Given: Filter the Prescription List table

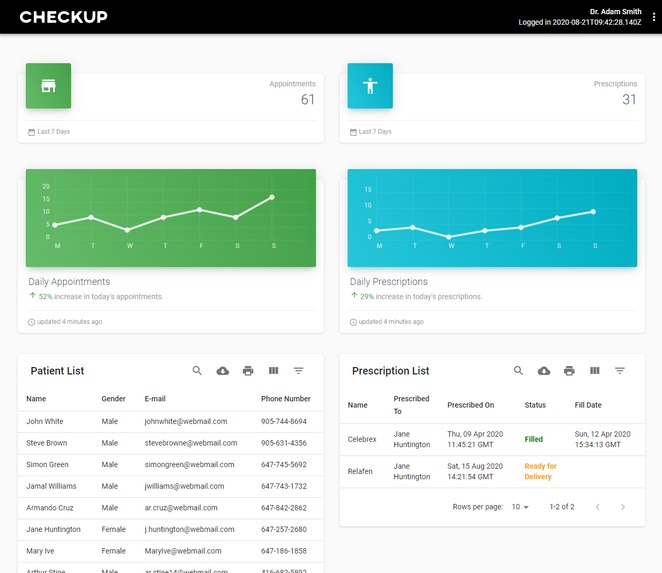Looking at the screenshot, I should (x=620, y=371).
